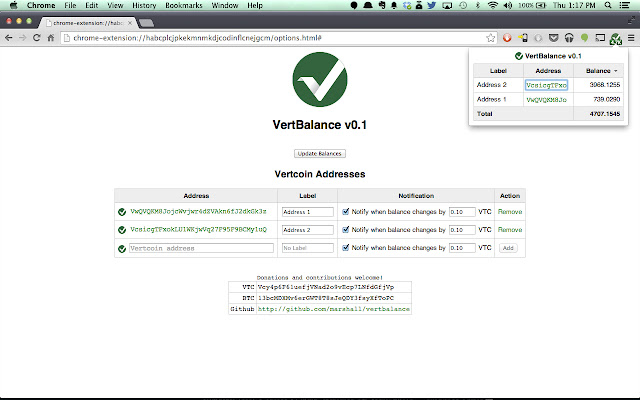The height and width of the screenshot is (400, 640).
Task: Remove Address 1 from list
Action: click(x=510, y=212)
